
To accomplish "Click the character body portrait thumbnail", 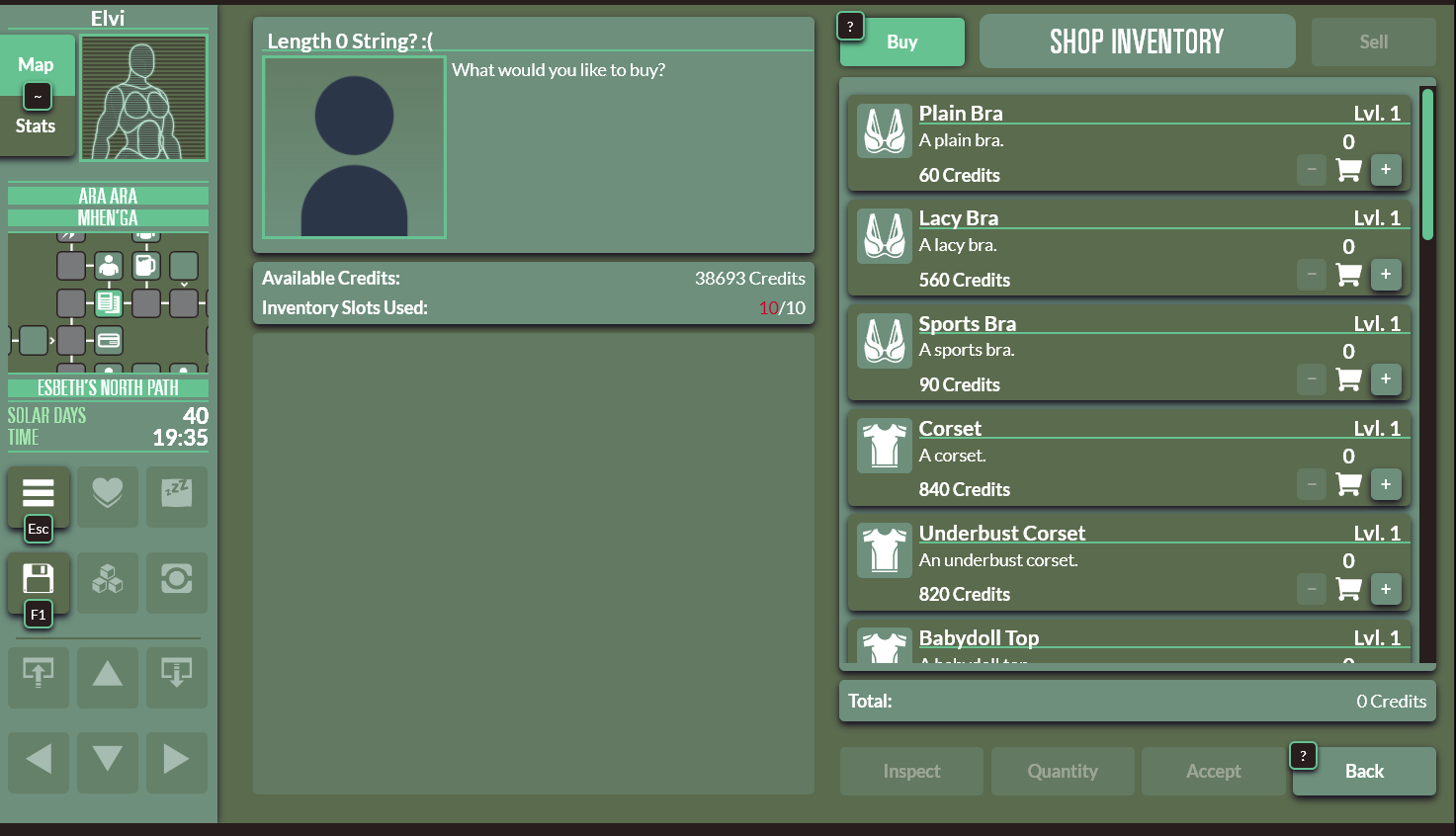I will tap(144, 98).
